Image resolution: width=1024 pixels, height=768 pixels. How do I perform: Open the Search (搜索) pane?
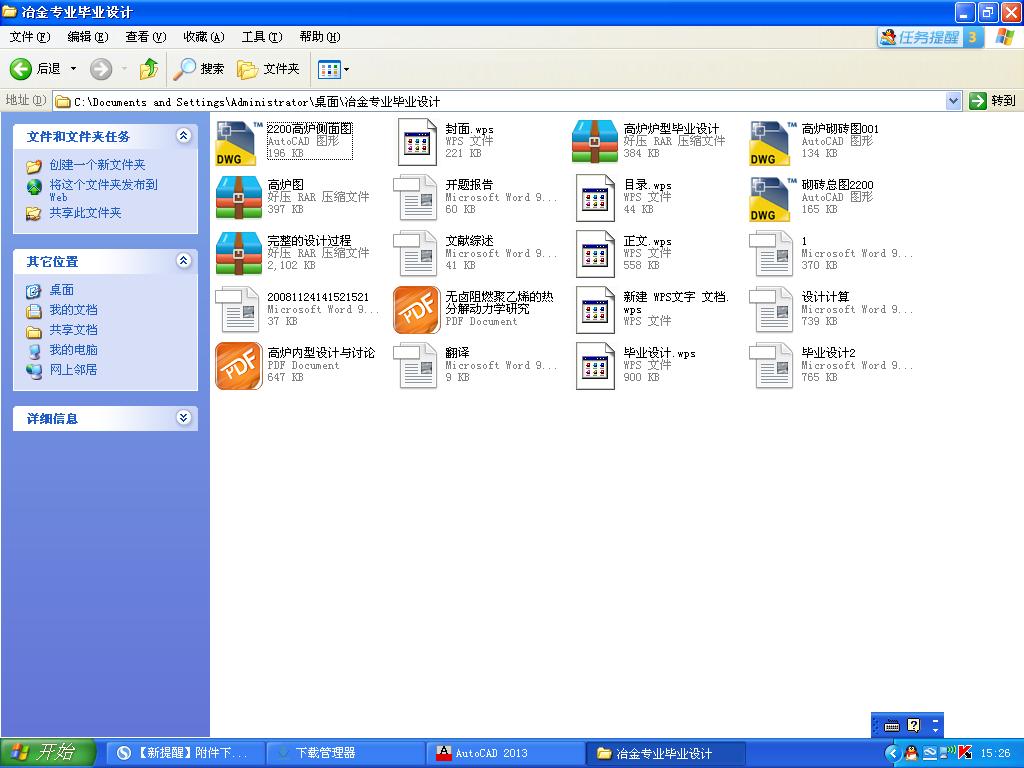point(199,69)
